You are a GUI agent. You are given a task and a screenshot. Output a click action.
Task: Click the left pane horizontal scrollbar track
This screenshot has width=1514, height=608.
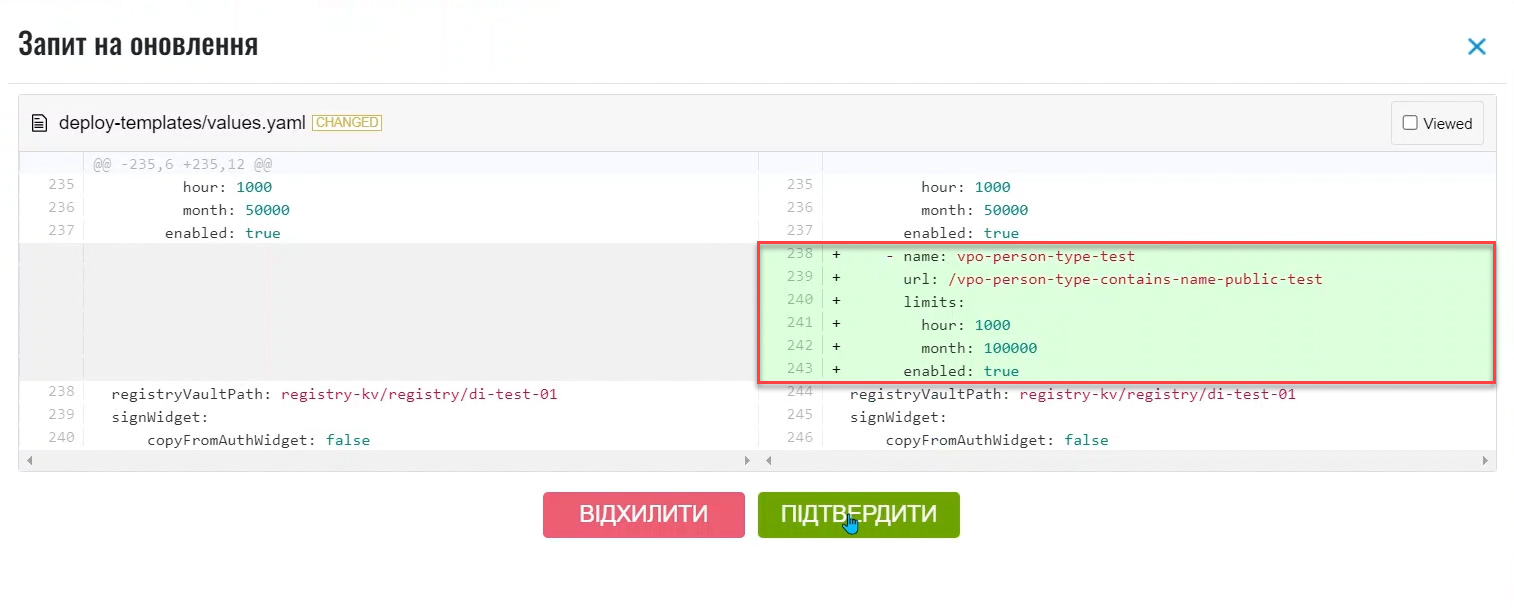tap(388, 461)
